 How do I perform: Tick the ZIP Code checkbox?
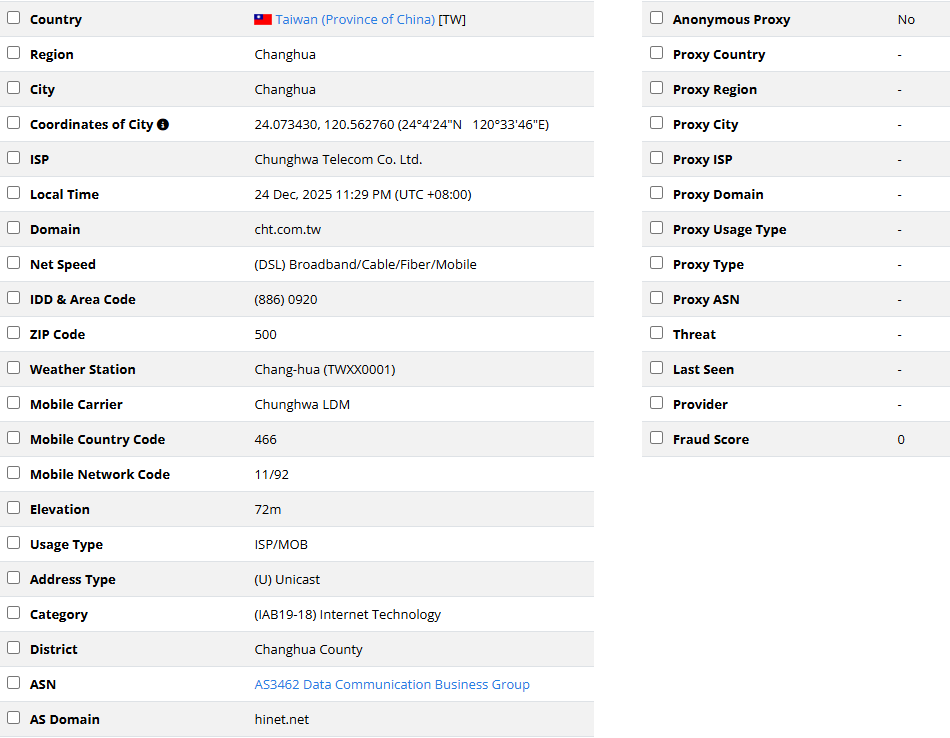pyautogui.click(x=13, y=333)
